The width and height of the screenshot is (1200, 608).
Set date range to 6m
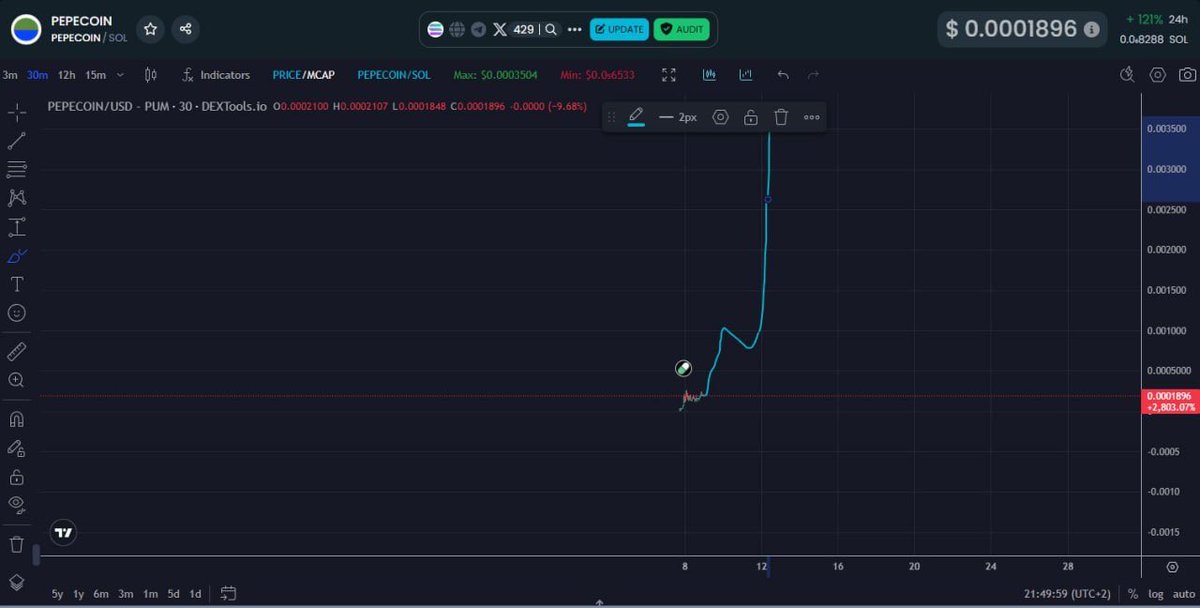101,594
